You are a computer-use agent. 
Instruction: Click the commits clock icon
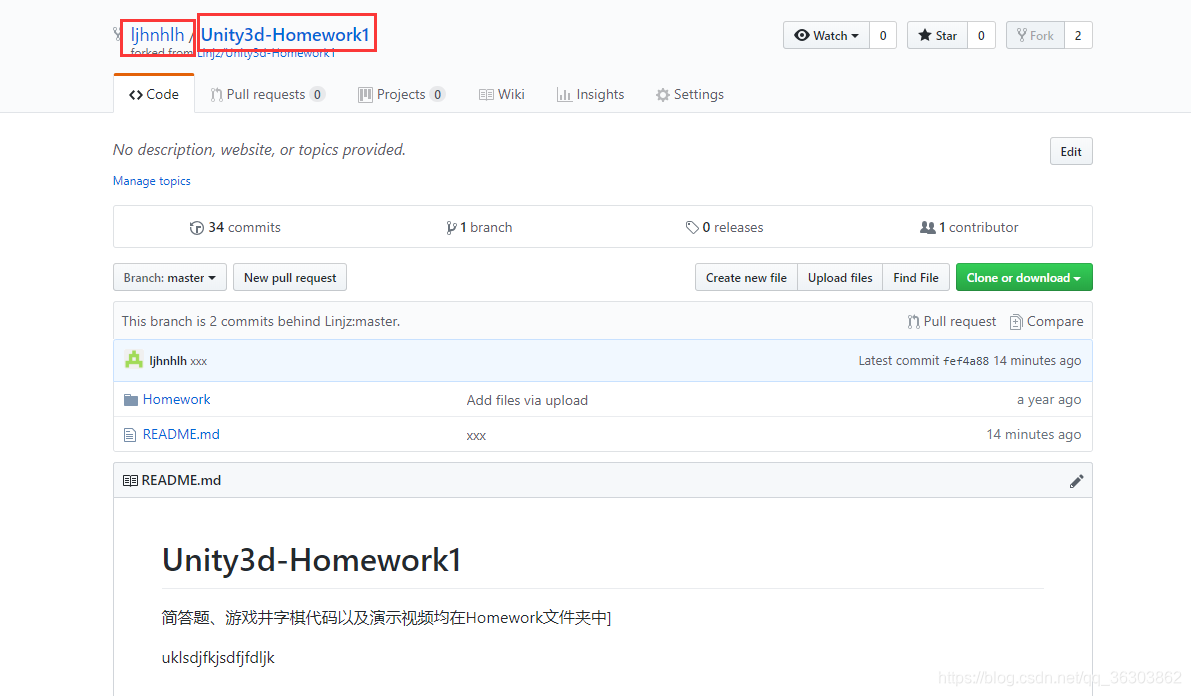[x=197, y=227]
